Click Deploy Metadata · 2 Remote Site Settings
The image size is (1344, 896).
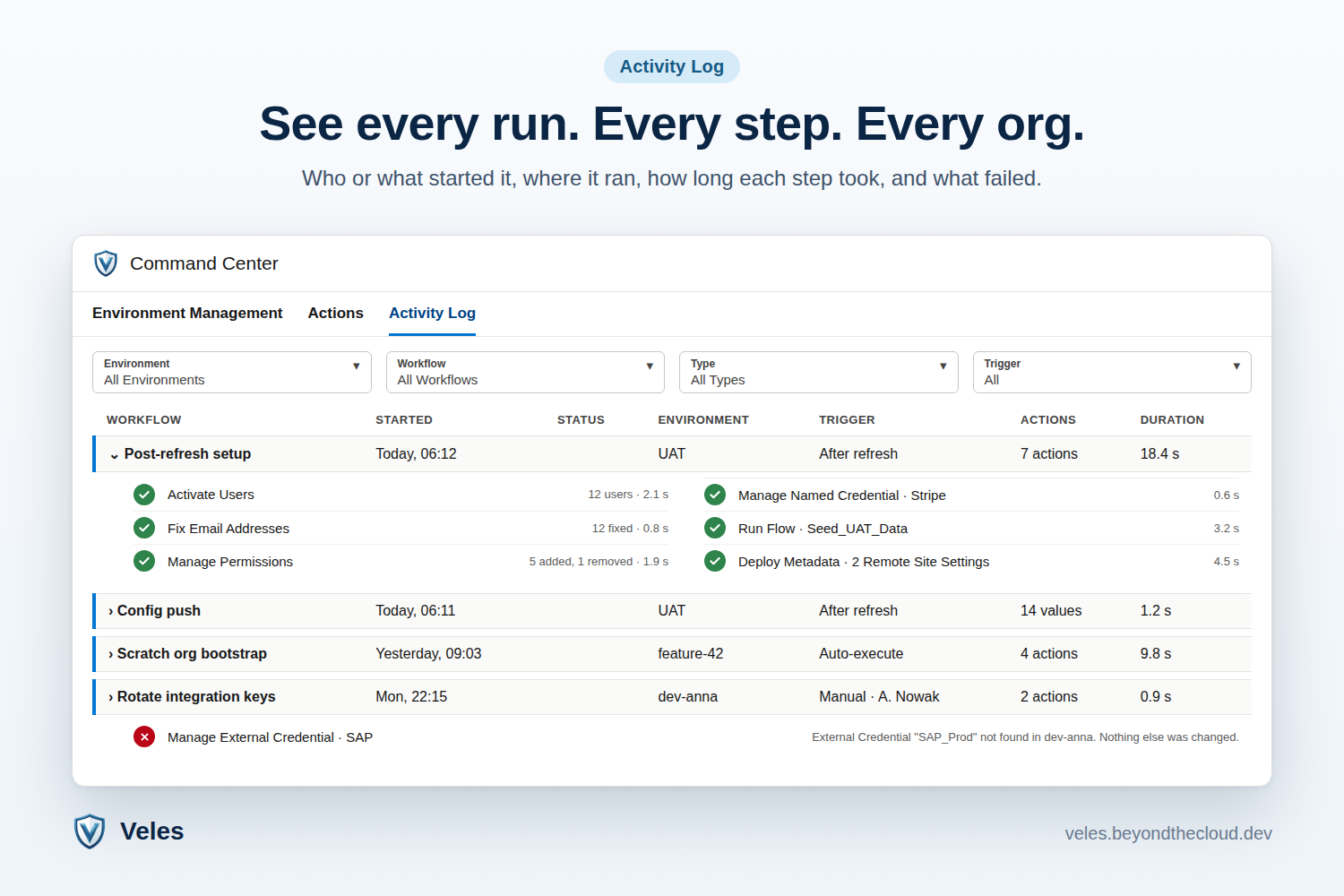coord(864,562)
